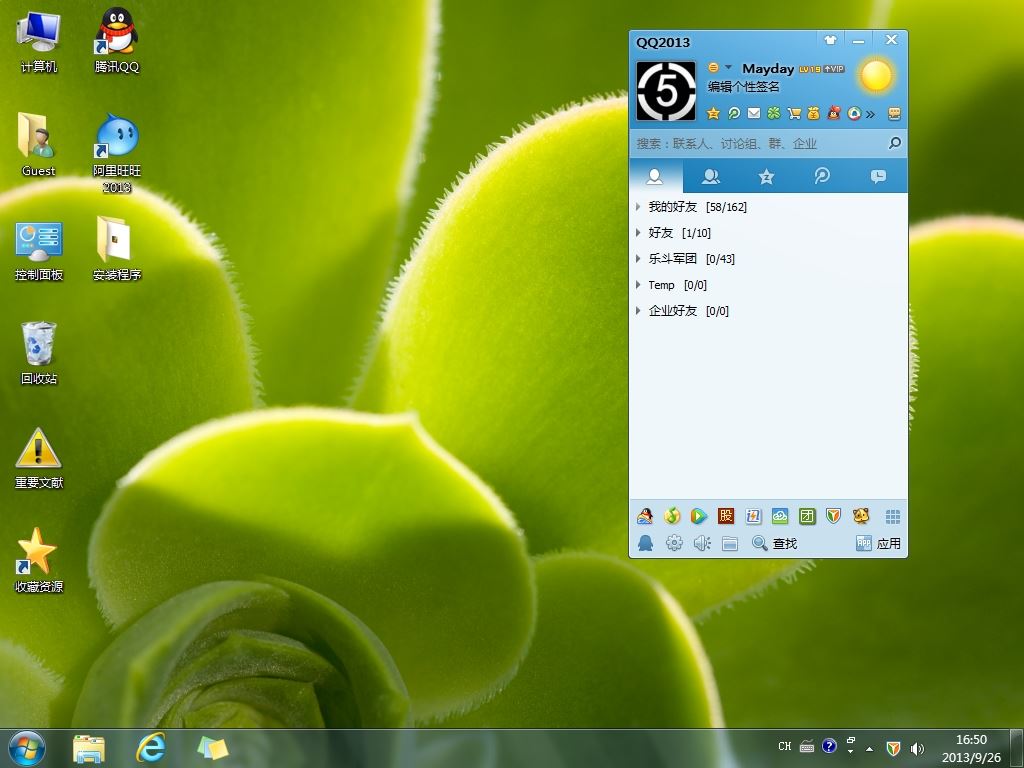The height and width of the screenshot is (768, 1024).
Task: Select the 重要文献 warning icon
Action: pos(39,458)
